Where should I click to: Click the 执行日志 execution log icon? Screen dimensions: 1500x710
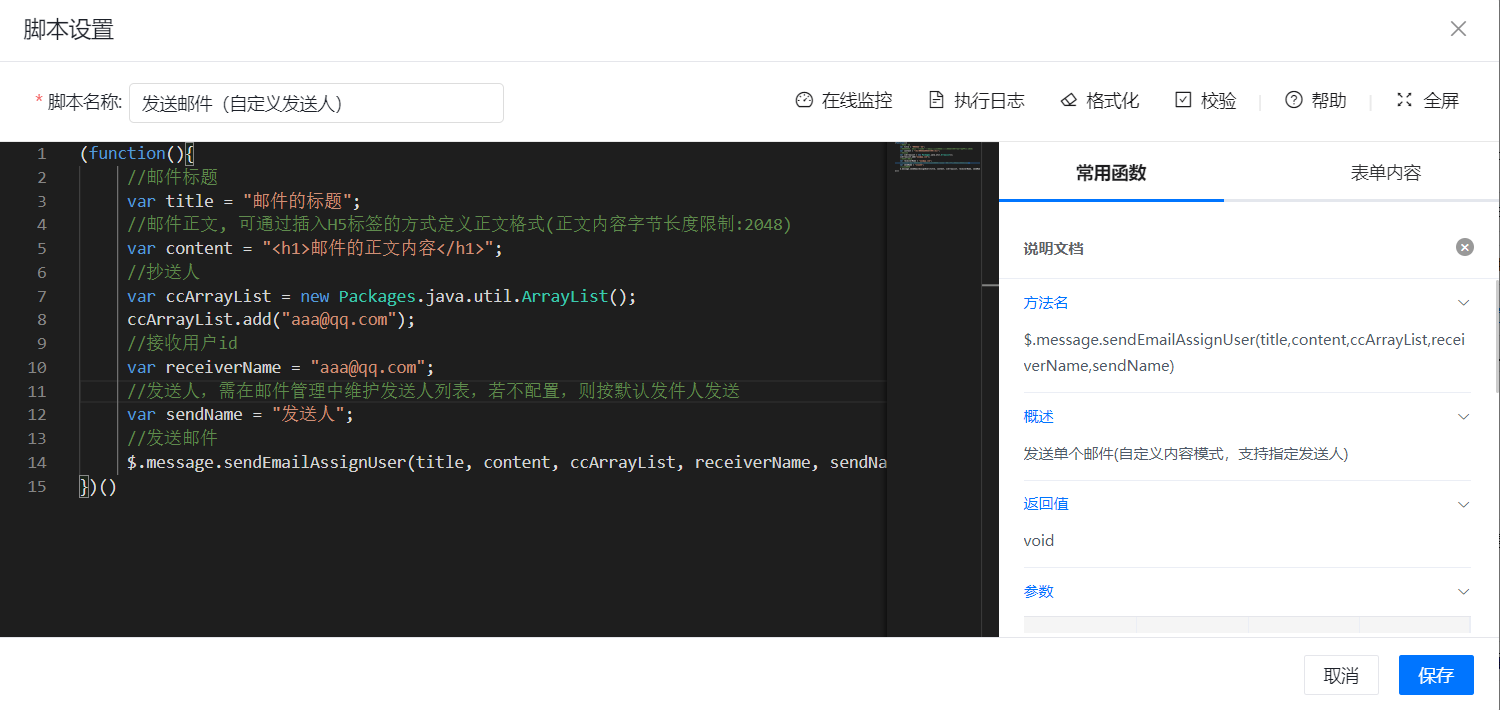[936, 101]
